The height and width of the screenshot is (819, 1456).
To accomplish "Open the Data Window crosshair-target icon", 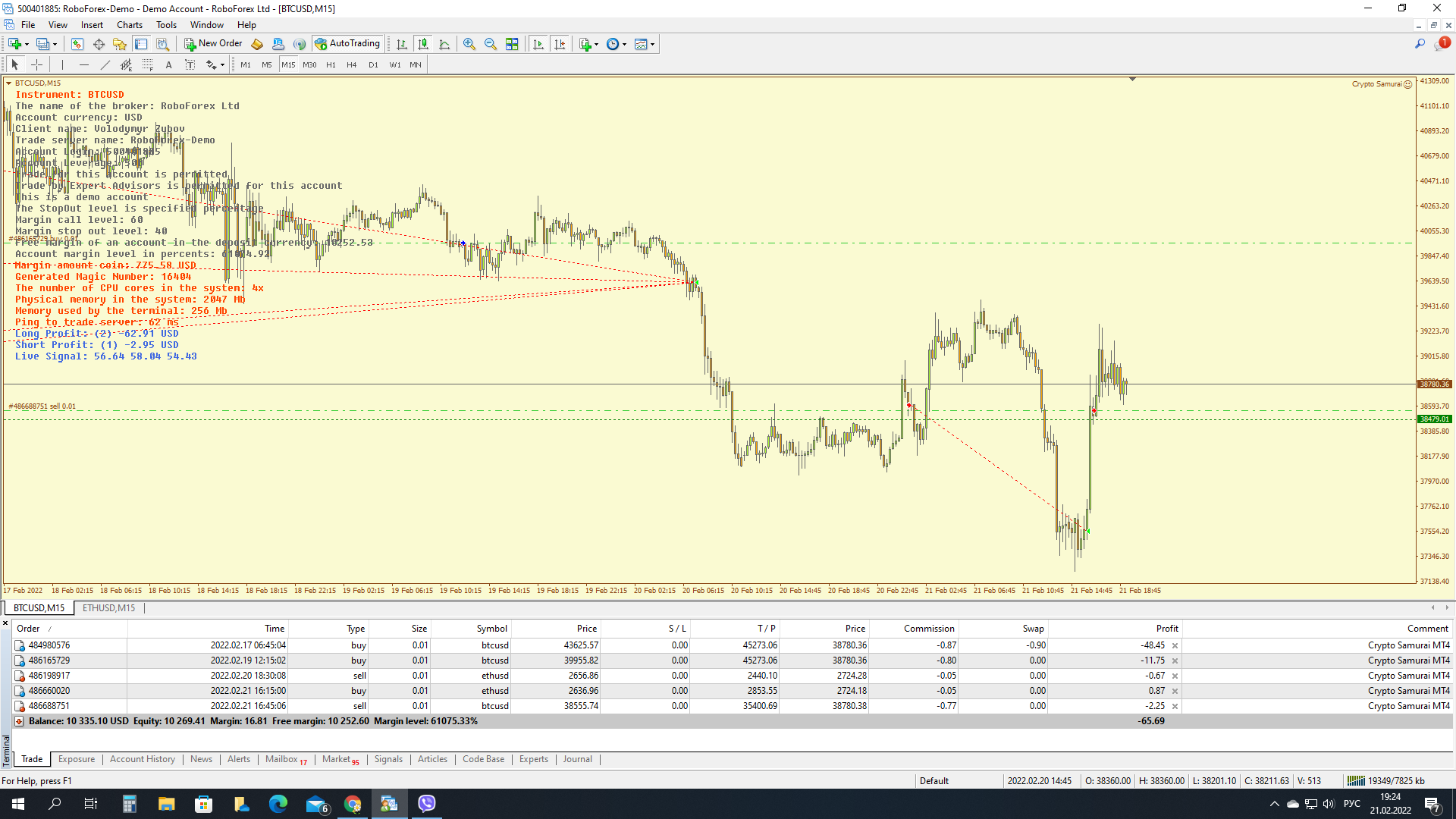I will click(99, 44).
